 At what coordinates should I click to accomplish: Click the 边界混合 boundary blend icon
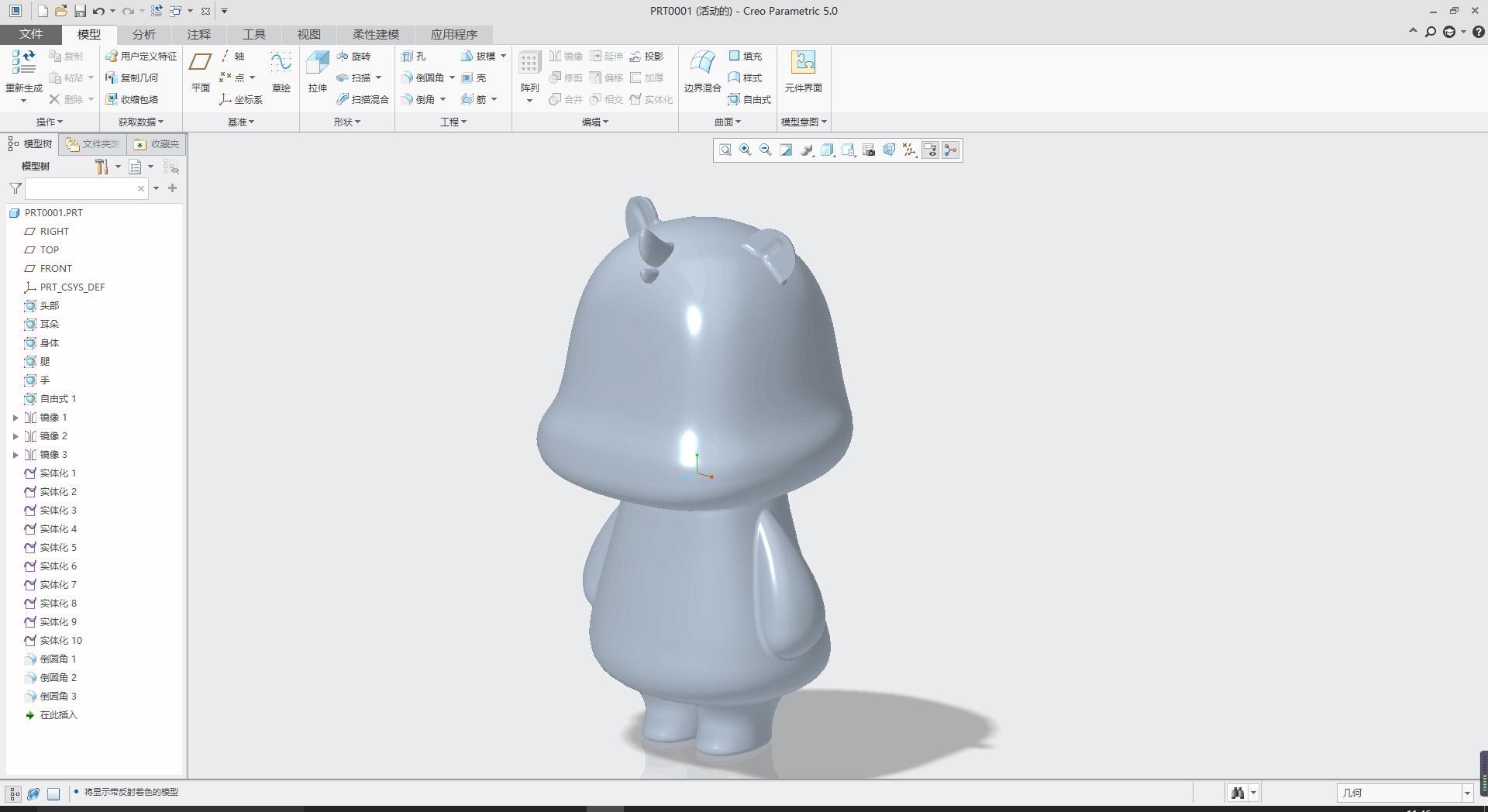pyautogui.click(x=702, y=64)
